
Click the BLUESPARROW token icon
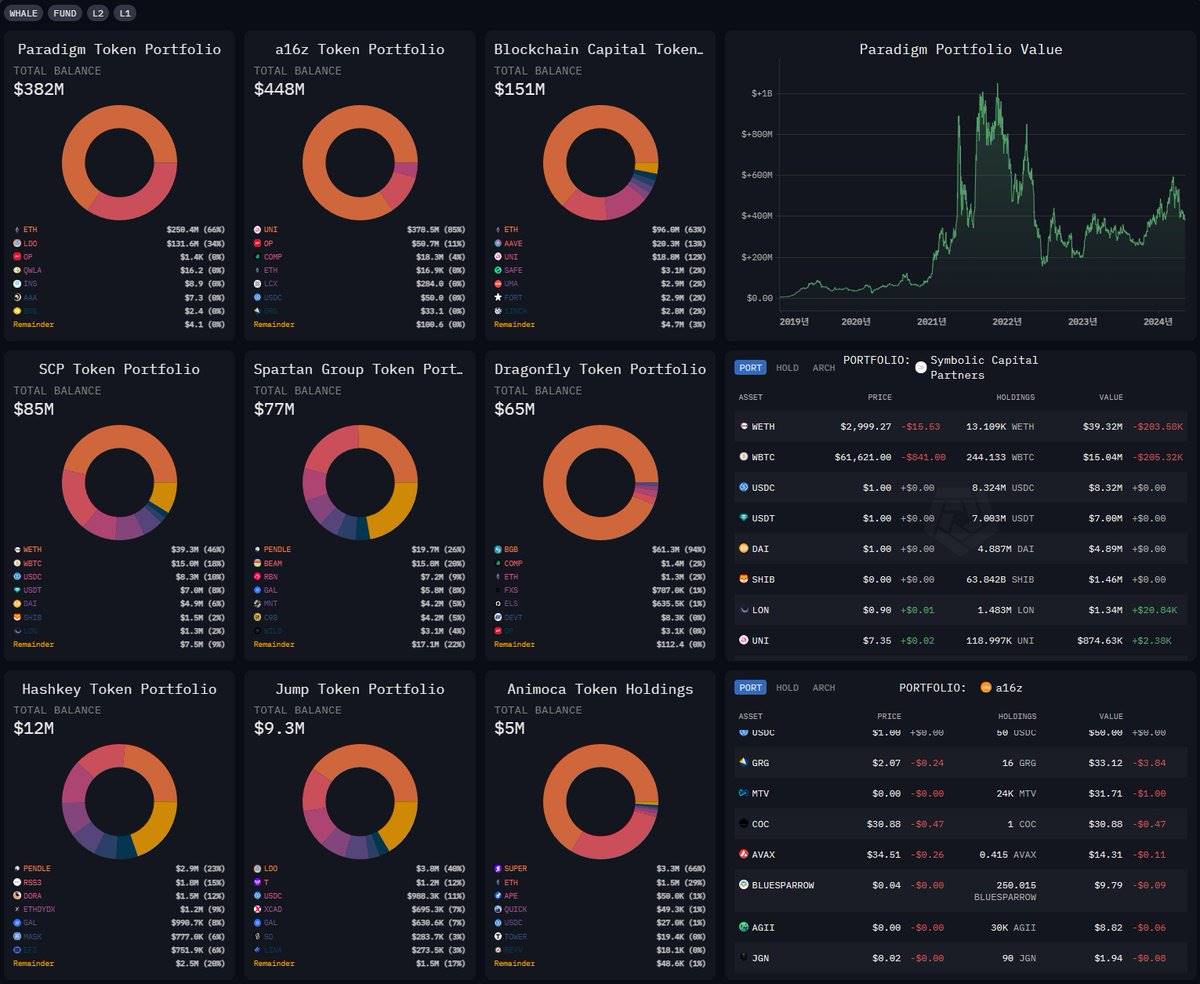point(744,885)
